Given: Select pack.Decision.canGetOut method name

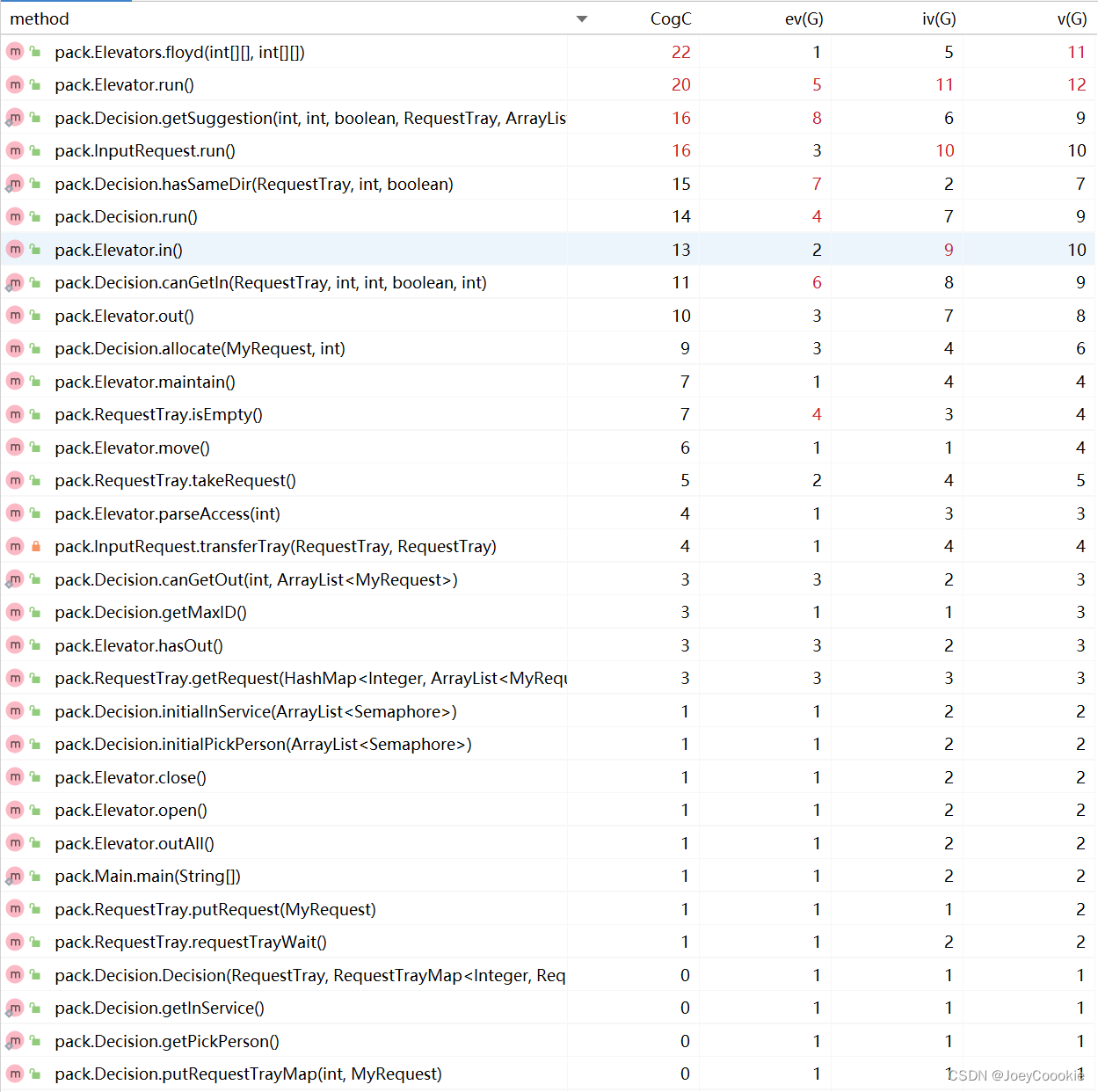Looking at the screenshot, I should click(256, 579).
